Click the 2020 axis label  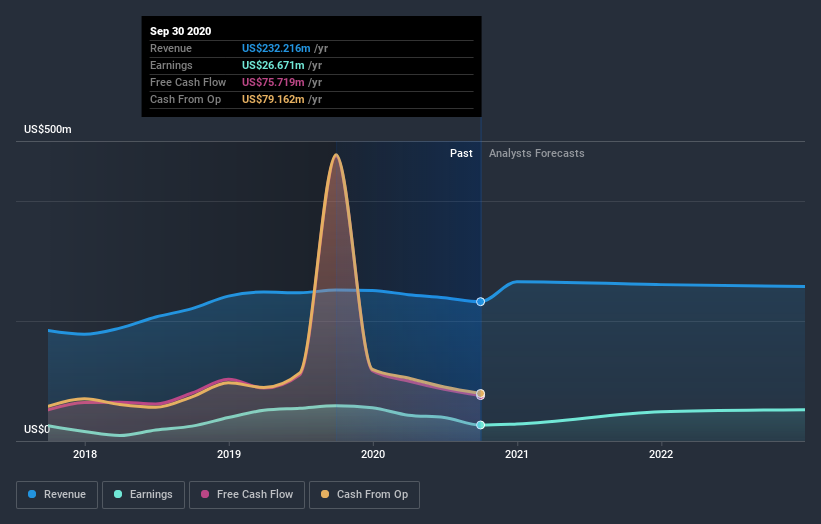point(373,454)
